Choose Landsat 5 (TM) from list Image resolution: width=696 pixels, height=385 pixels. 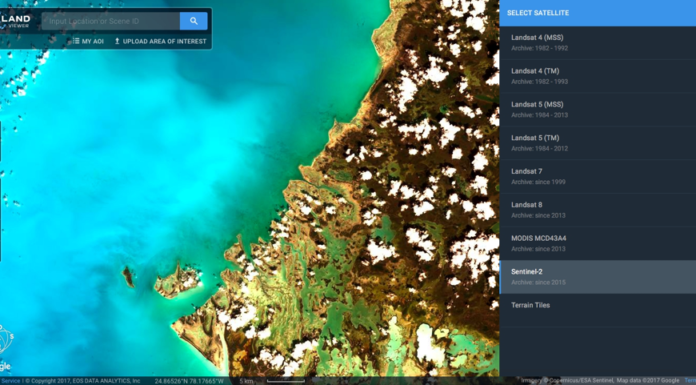597,143
